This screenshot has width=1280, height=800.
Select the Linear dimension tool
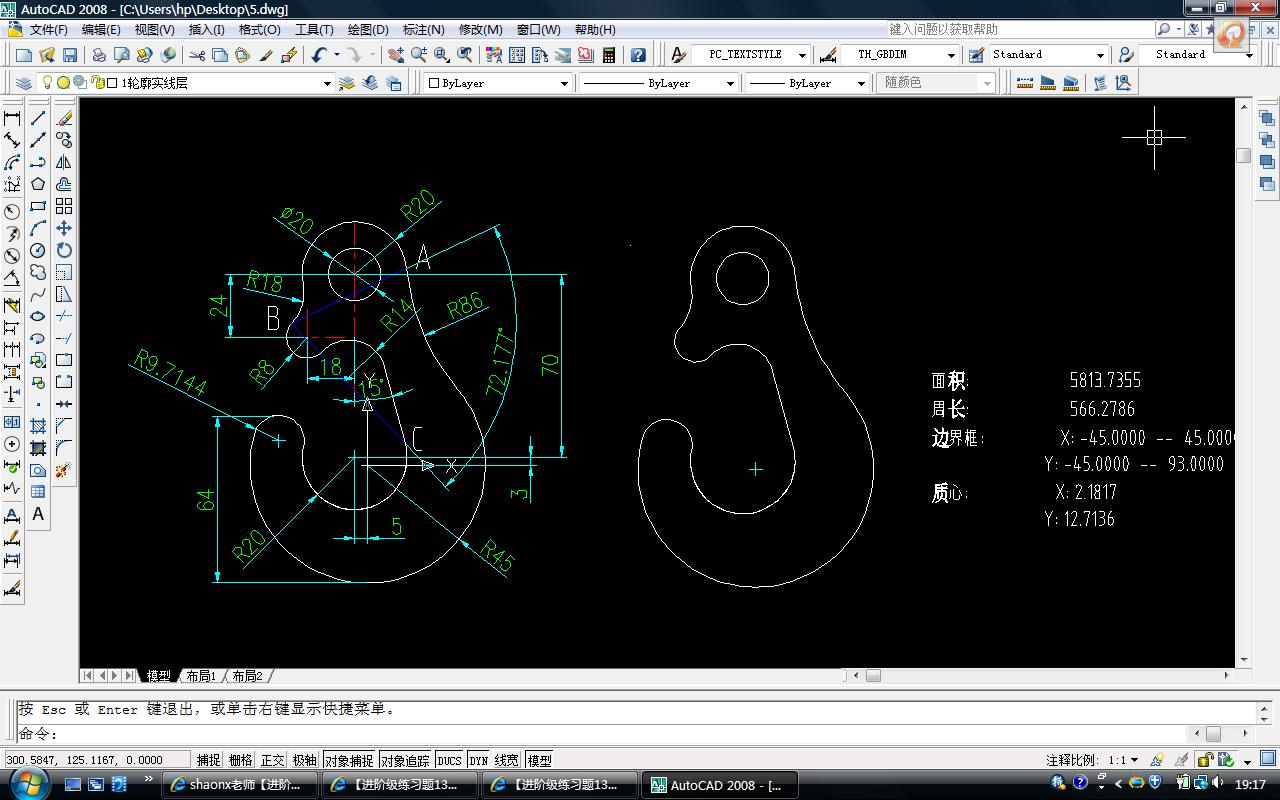click(12, 118)
